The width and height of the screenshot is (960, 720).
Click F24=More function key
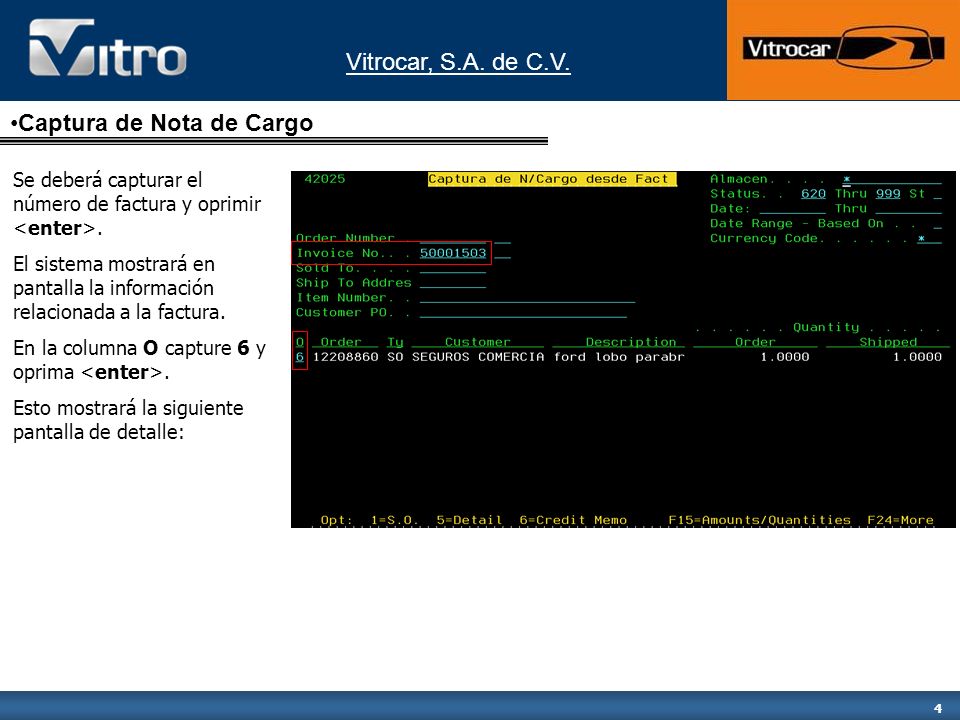900,520
